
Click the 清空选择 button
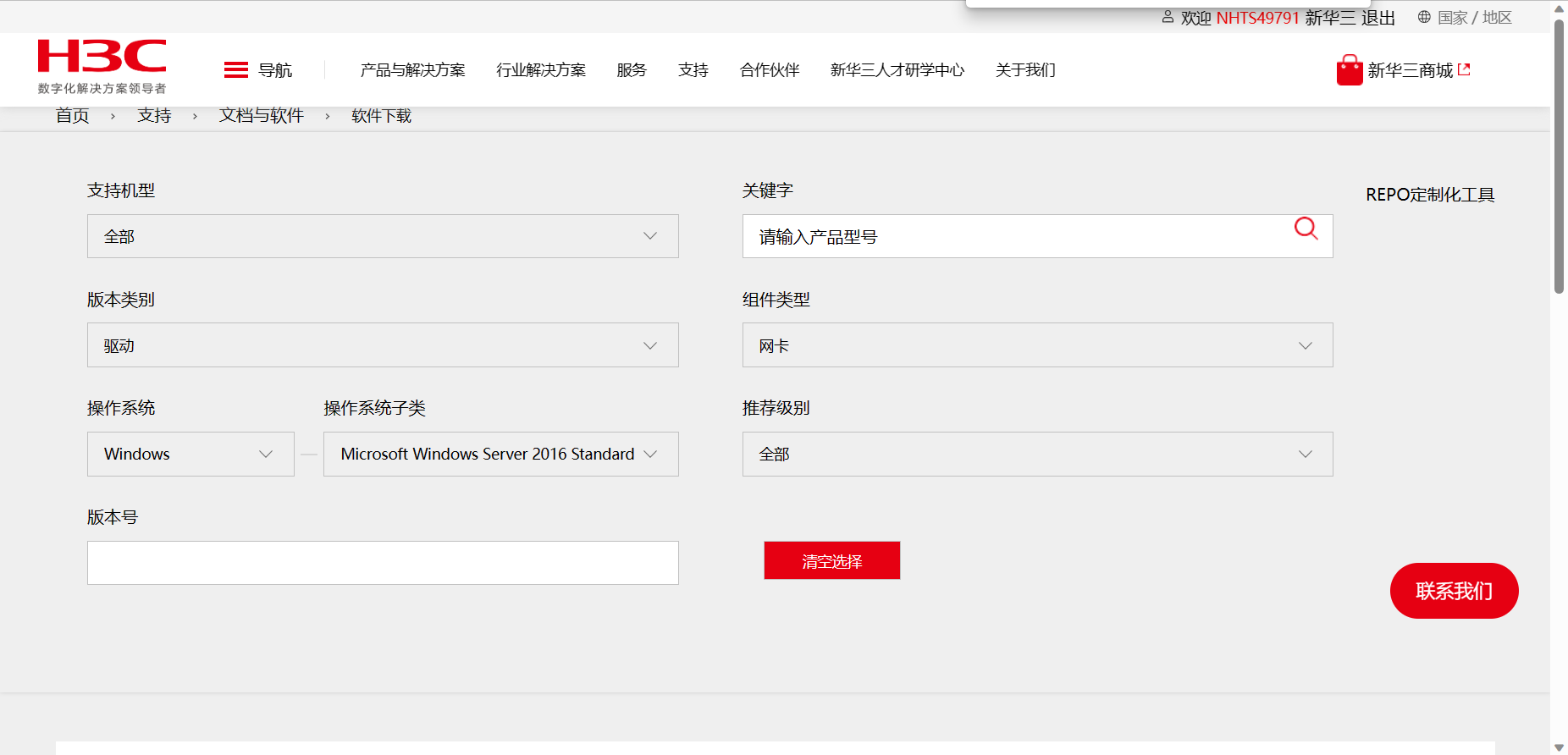coord(832,560)
